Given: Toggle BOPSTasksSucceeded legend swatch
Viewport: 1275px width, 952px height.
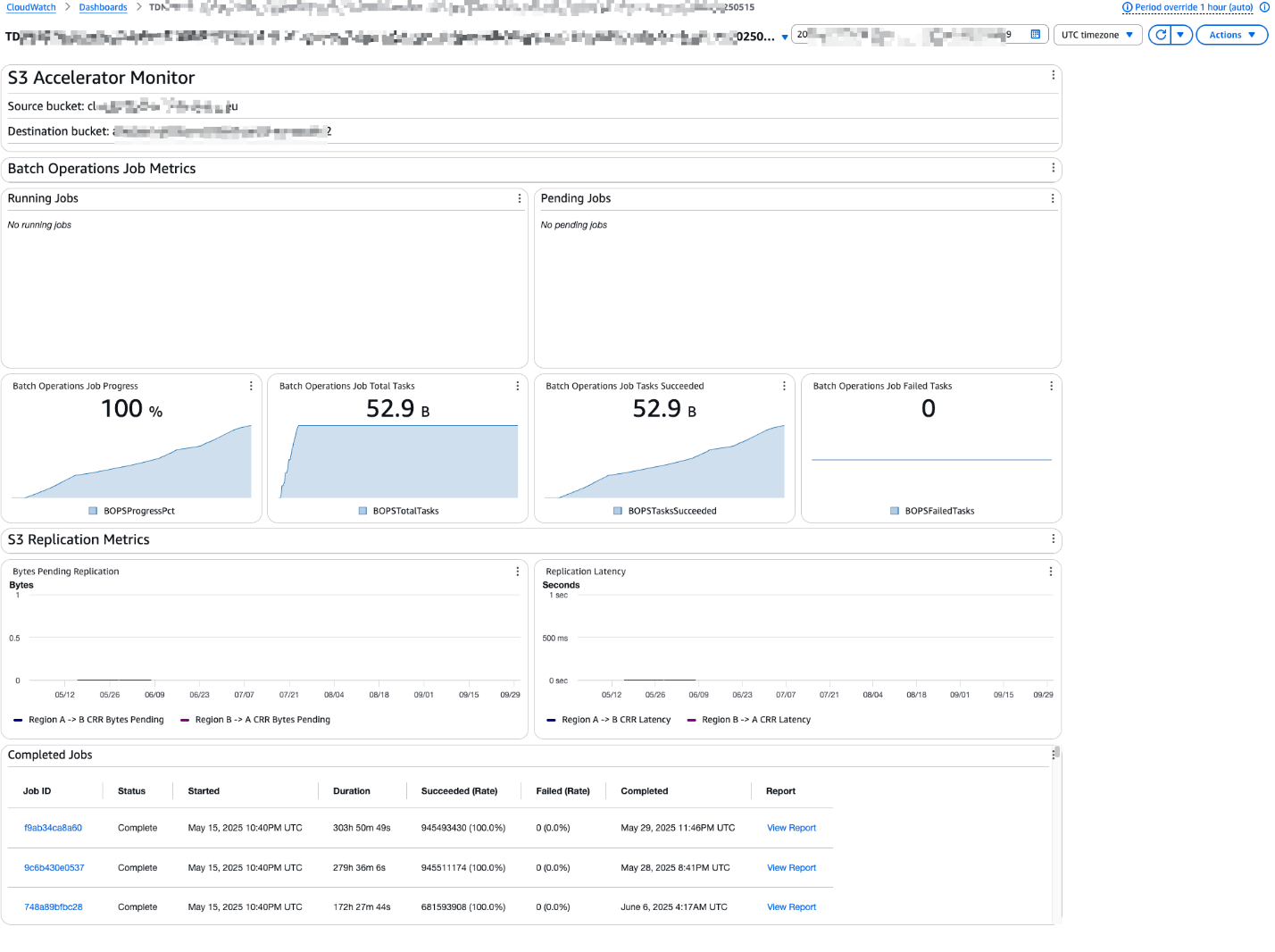Looking at the screenshot, I should pyautogui.click(x=618, y=511).
